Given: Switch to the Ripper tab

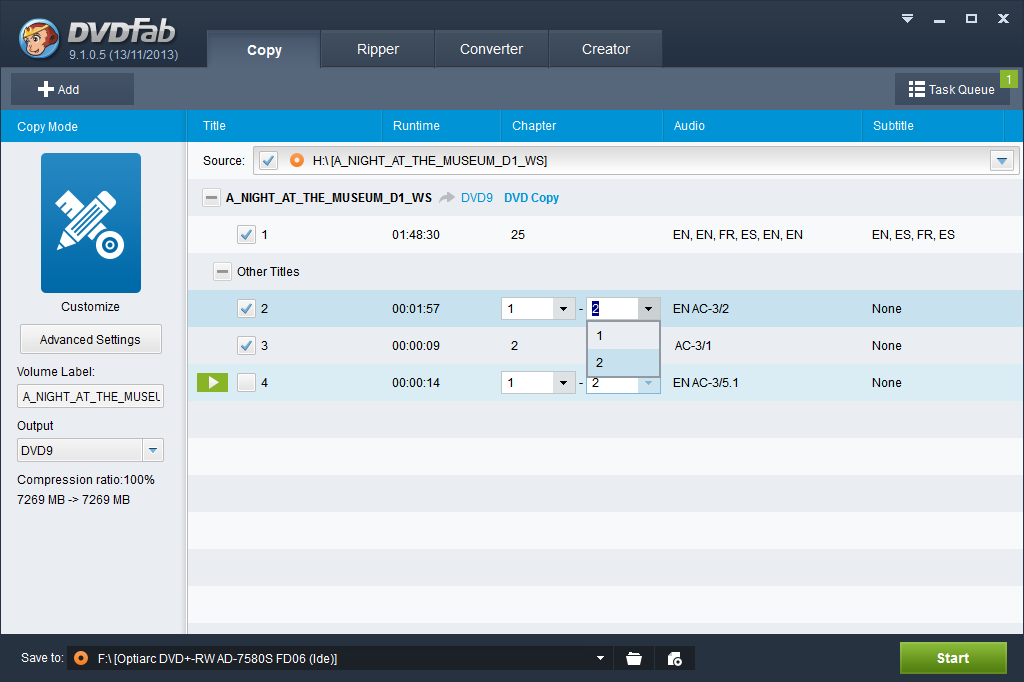Looking at the screenshot, I should [377, 49].
